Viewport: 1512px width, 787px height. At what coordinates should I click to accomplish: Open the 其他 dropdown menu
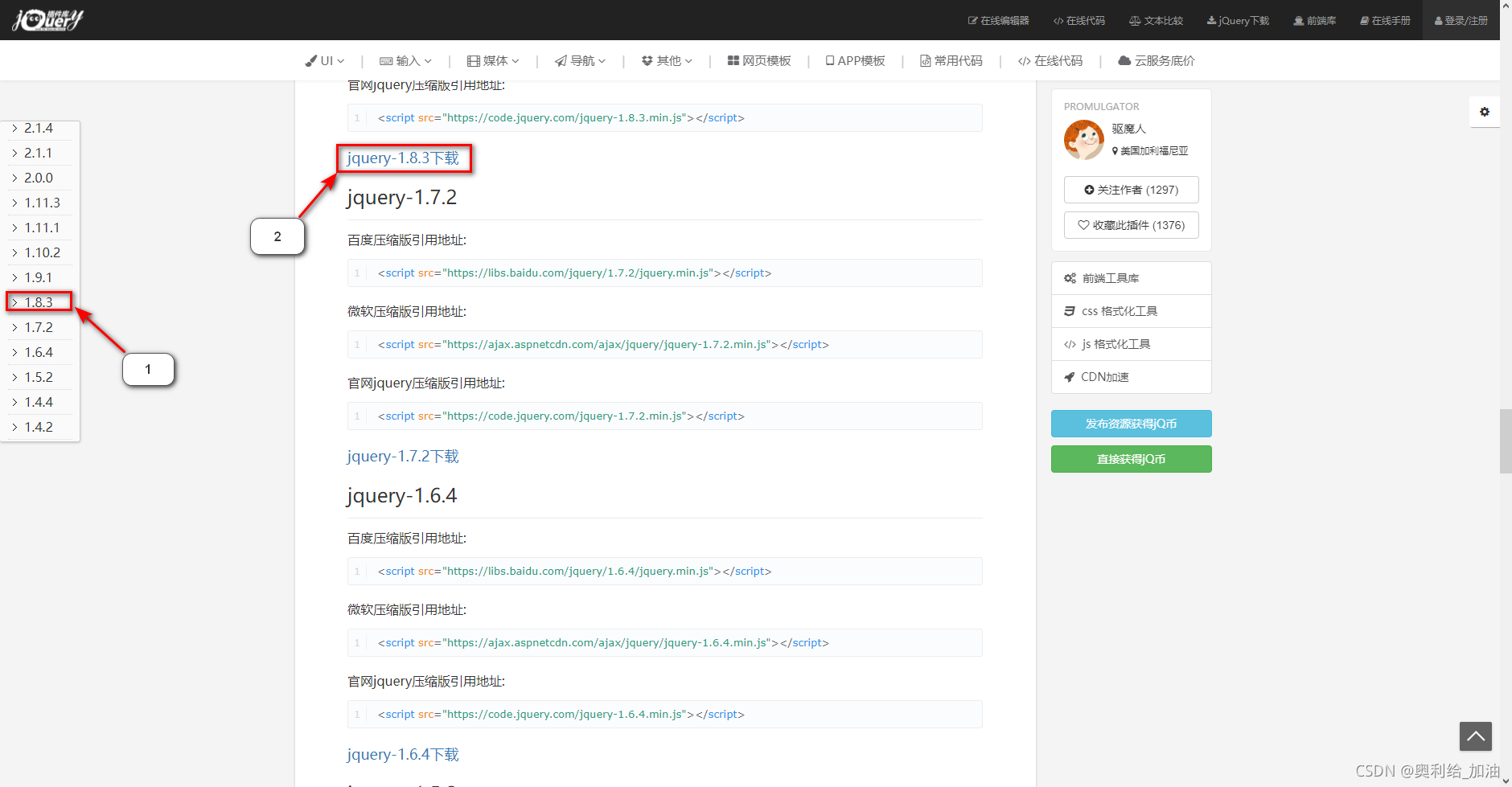pyautogui.click(x=667, y=61)
